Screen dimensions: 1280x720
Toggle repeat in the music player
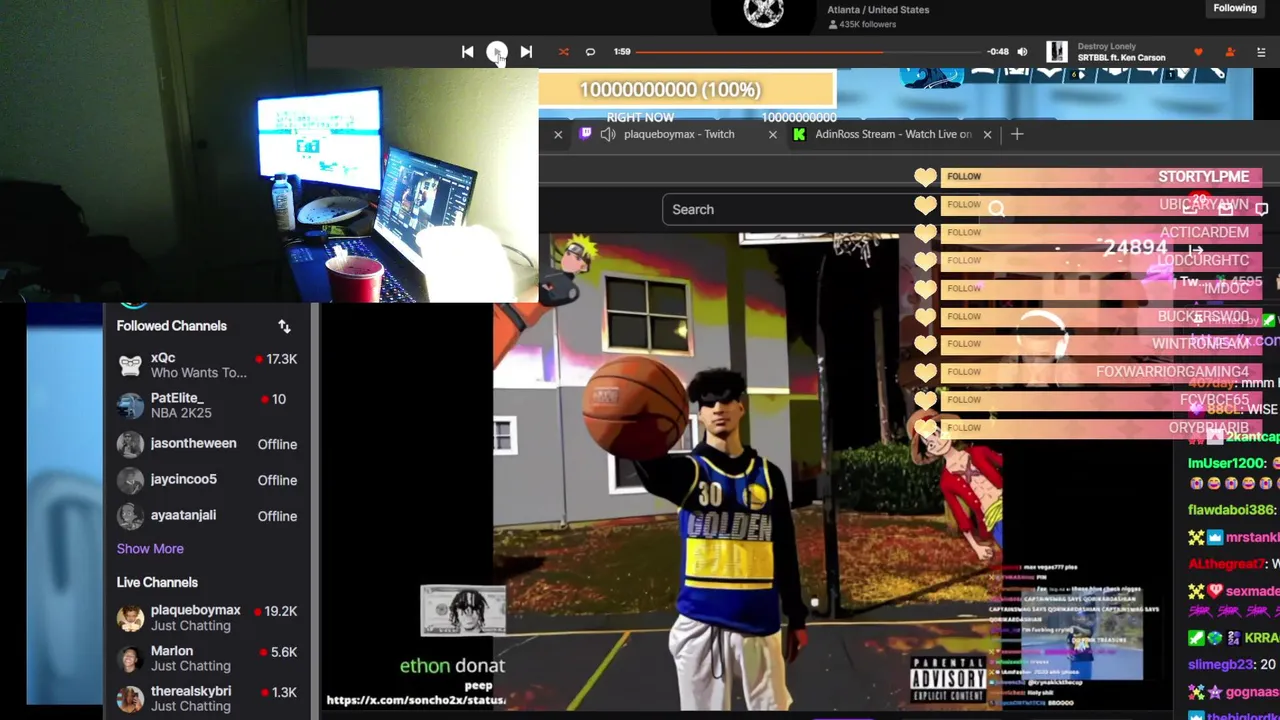click(590, 52)
